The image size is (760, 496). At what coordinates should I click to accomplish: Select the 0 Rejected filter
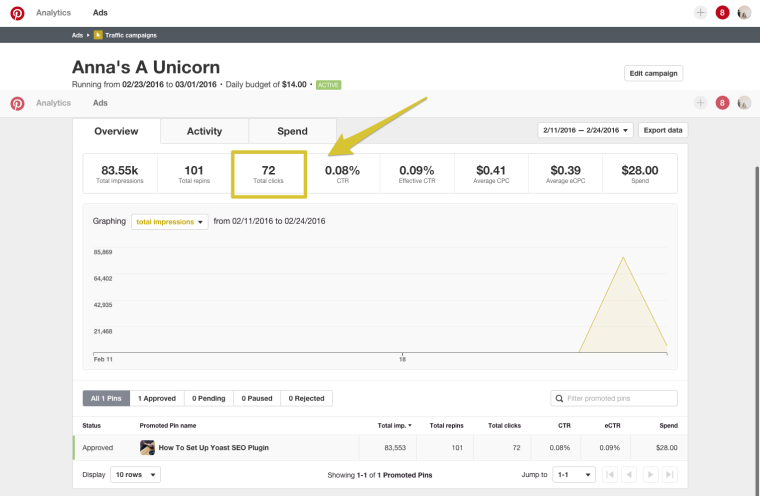(306, 399)
